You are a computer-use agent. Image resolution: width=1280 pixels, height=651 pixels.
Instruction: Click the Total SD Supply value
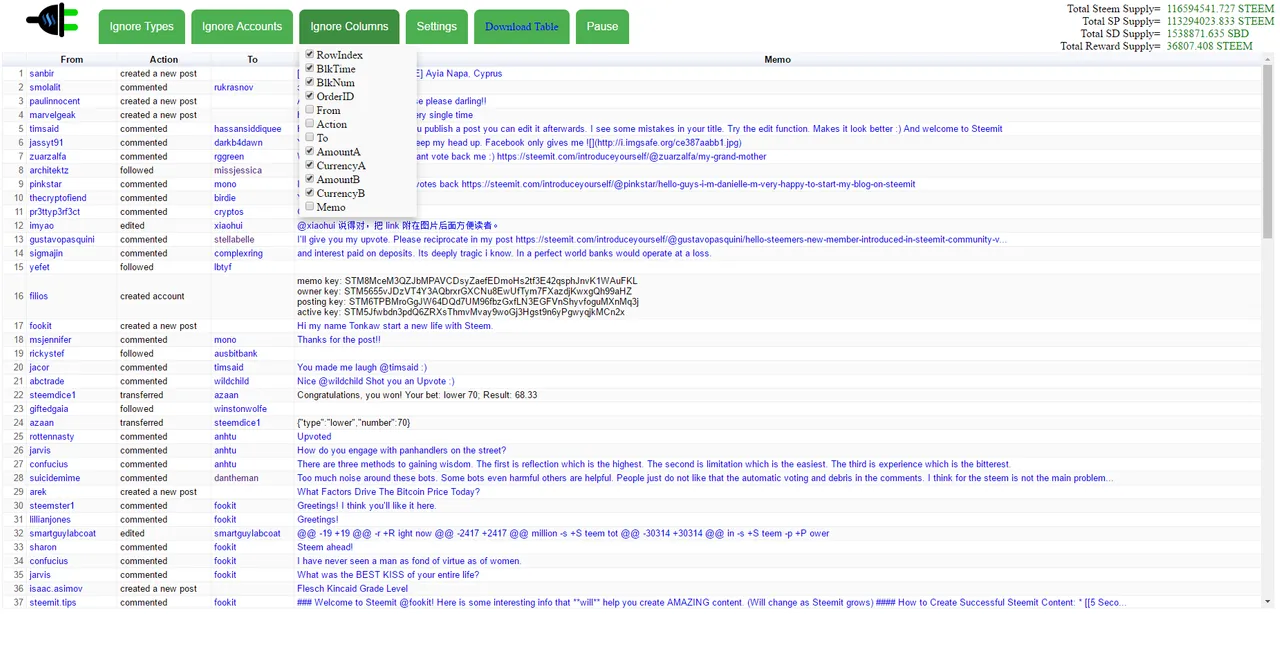(x=1208, y=33)
